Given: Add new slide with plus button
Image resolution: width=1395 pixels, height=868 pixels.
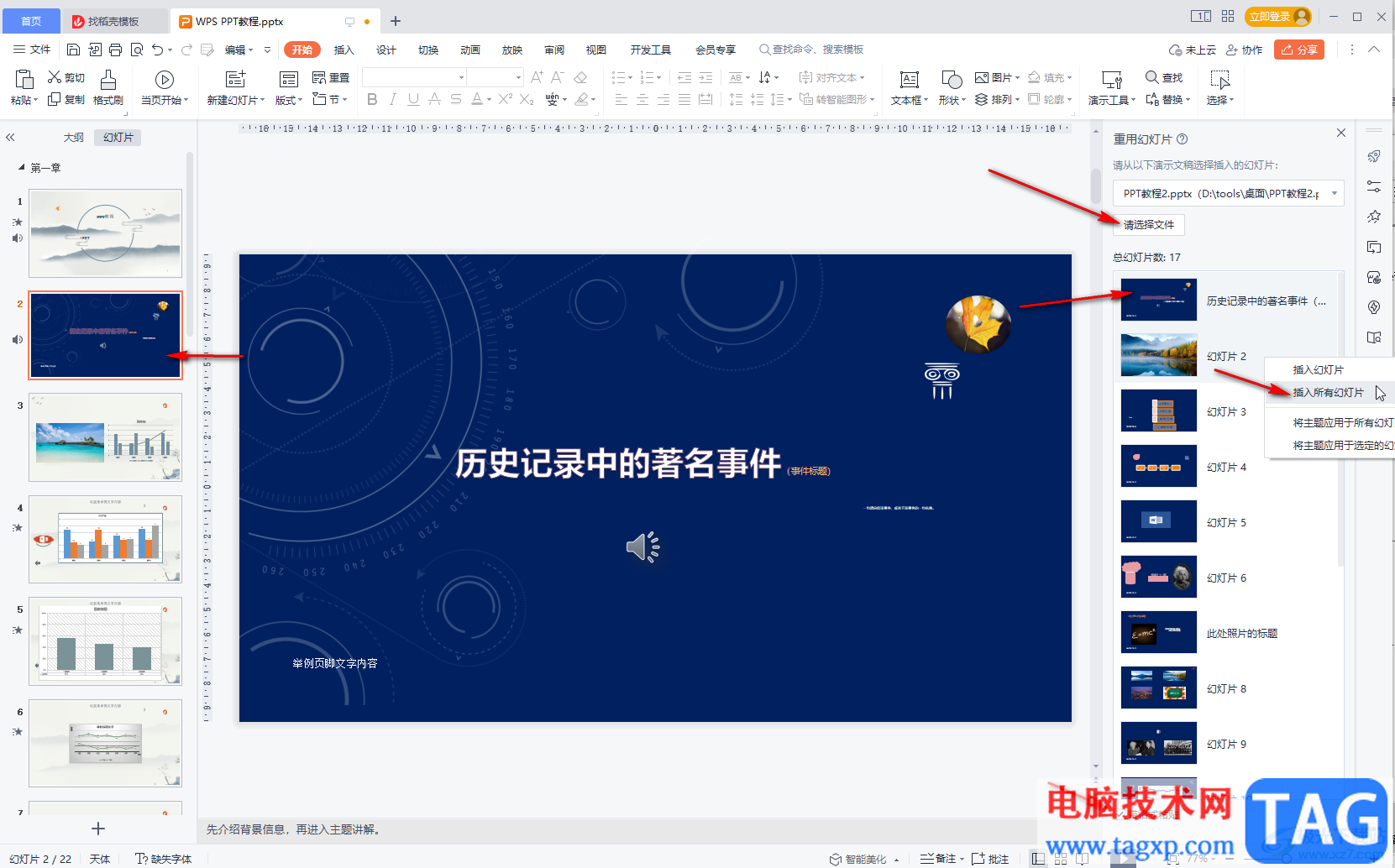Looking at the screenshot, I should (x=98, y=829).
